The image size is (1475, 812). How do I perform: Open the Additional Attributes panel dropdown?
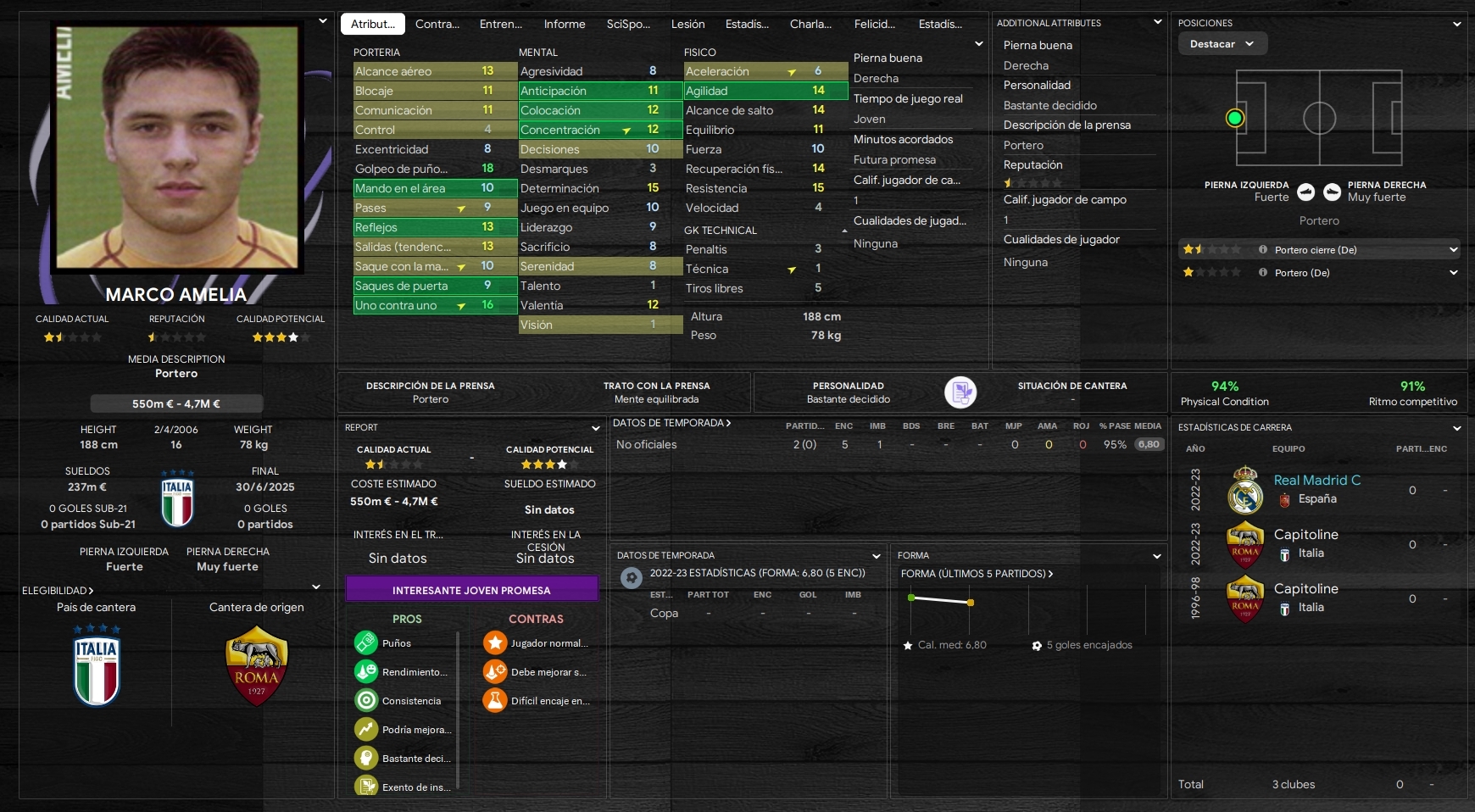coord(1158,23)
